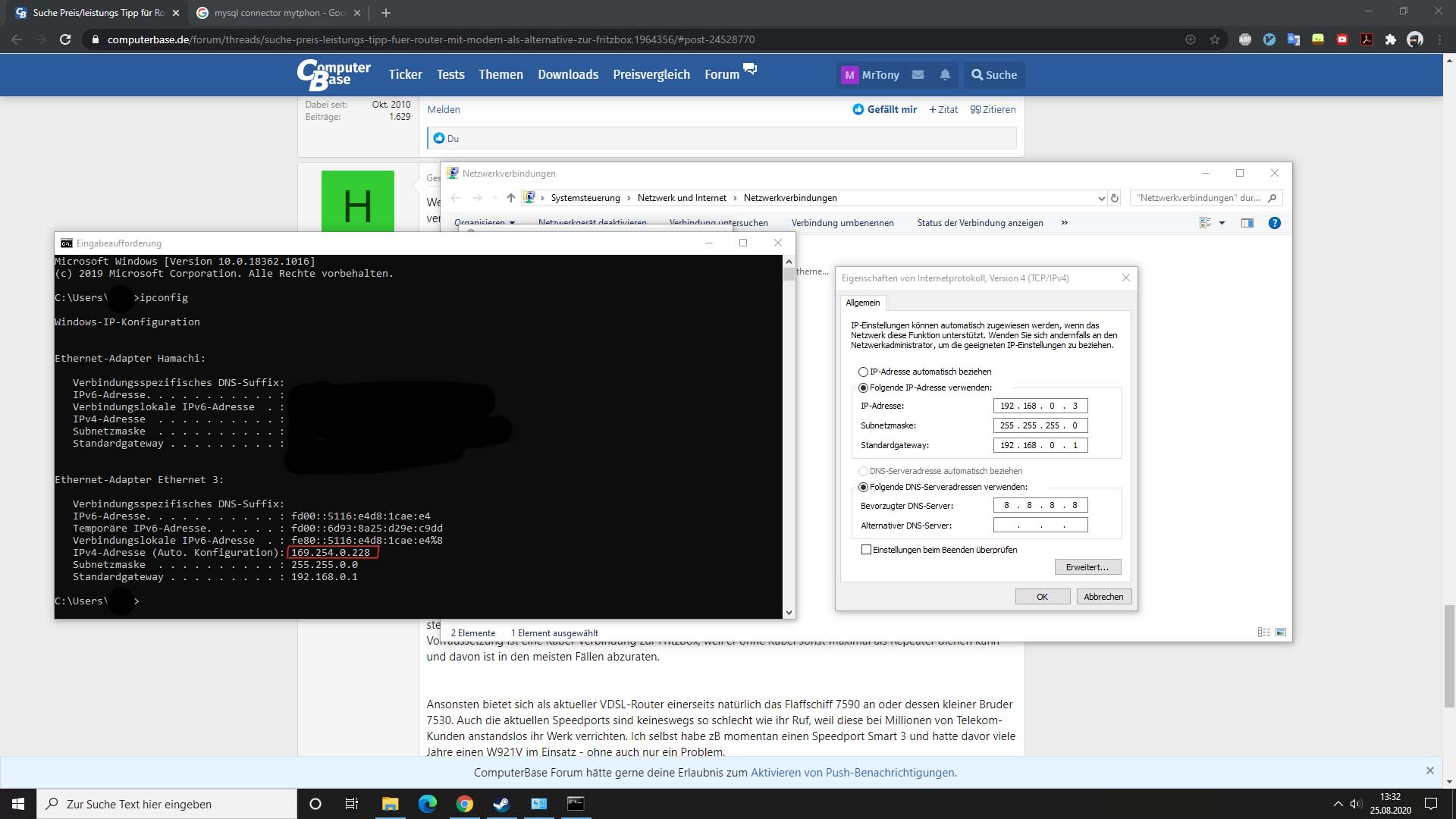Refresh the Netzwerkverbindungen address bar
This screenshot has width=1456, height=819.
[x=1115, y=198]
